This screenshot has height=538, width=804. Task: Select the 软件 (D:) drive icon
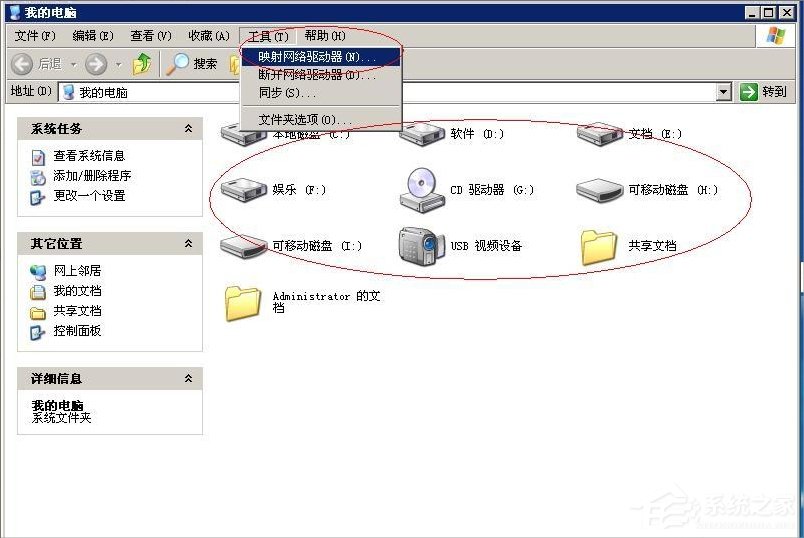point(421,134)
